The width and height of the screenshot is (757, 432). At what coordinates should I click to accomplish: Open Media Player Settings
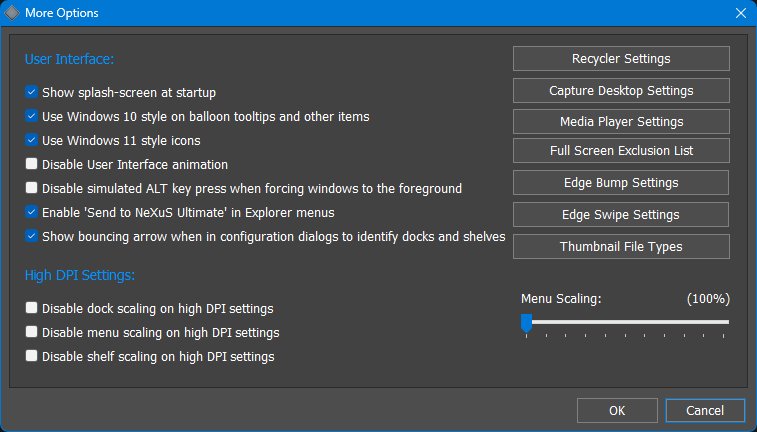[621, 121]
